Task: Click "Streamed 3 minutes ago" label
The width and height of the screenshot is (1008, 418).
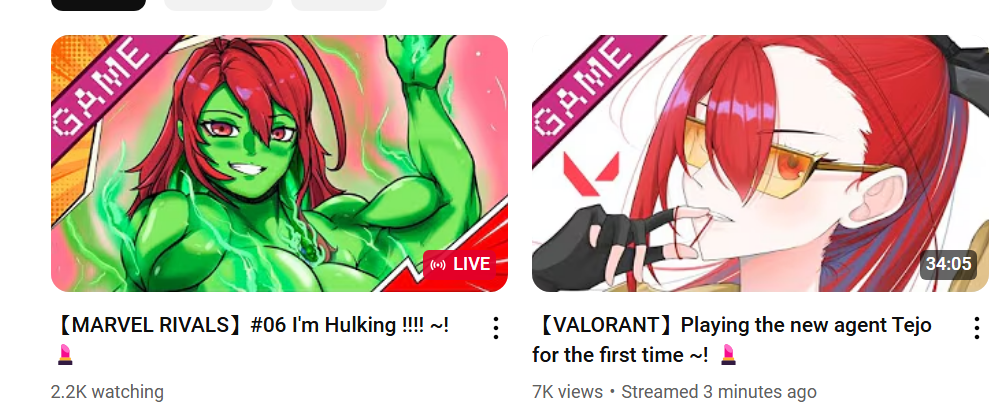Action: point(719,392)
